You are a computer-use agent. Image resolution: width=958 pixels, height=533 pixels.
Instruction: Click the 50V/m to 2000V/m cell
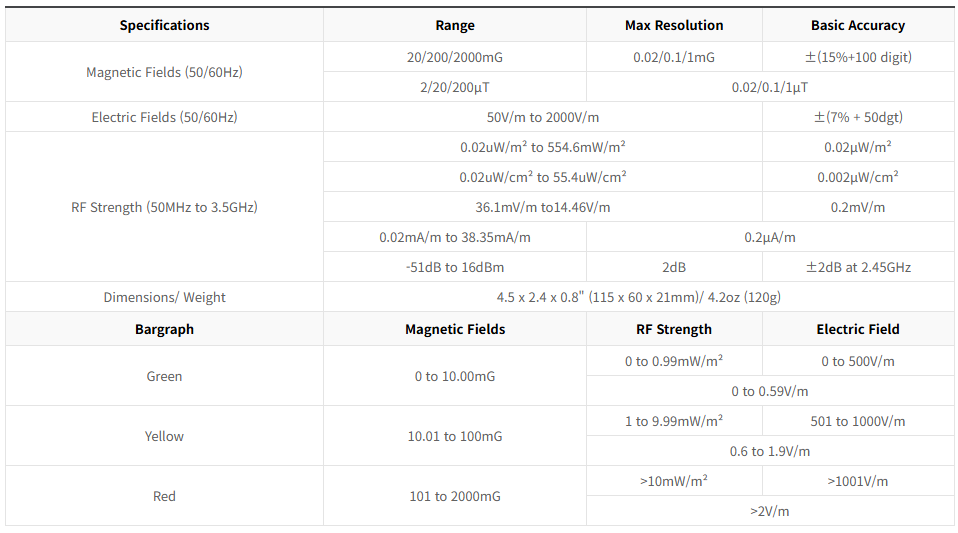[543, 117]
